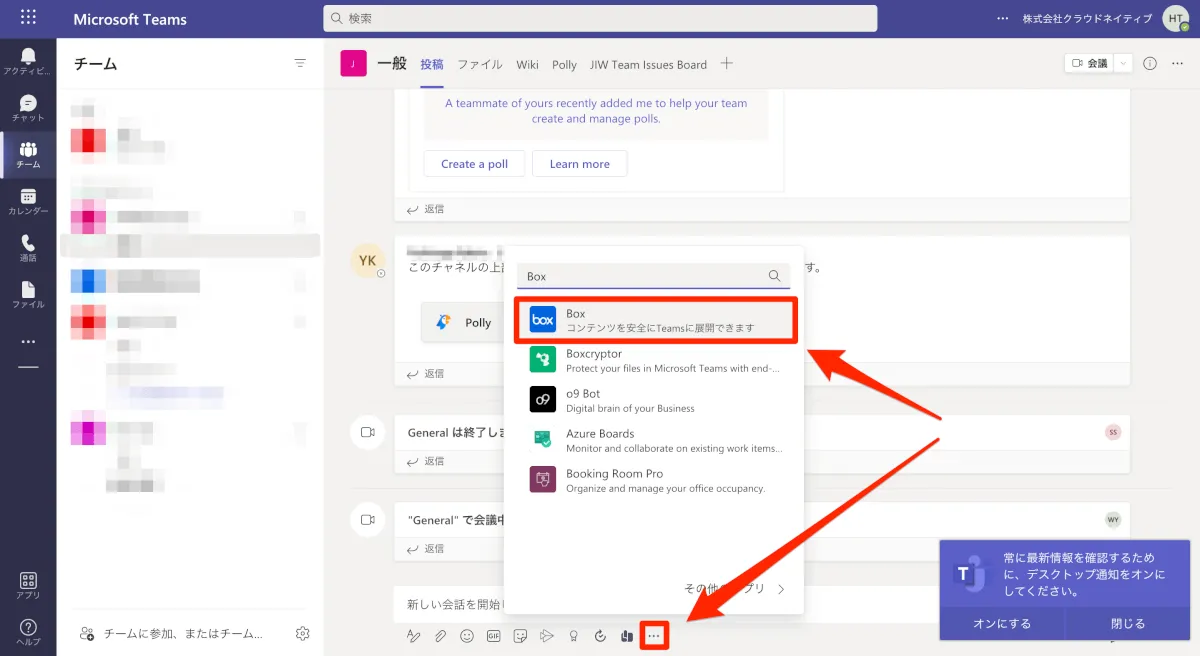Turn on desktop notifications button

tap(1002, 623)
